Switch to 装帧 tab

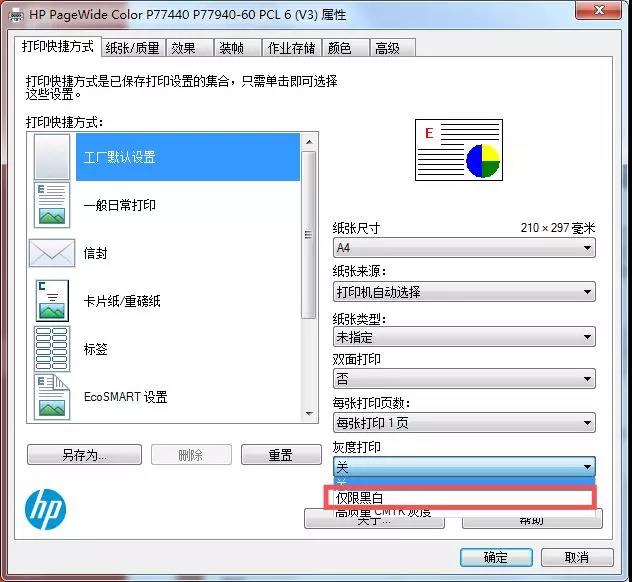(x=237, y=48)
